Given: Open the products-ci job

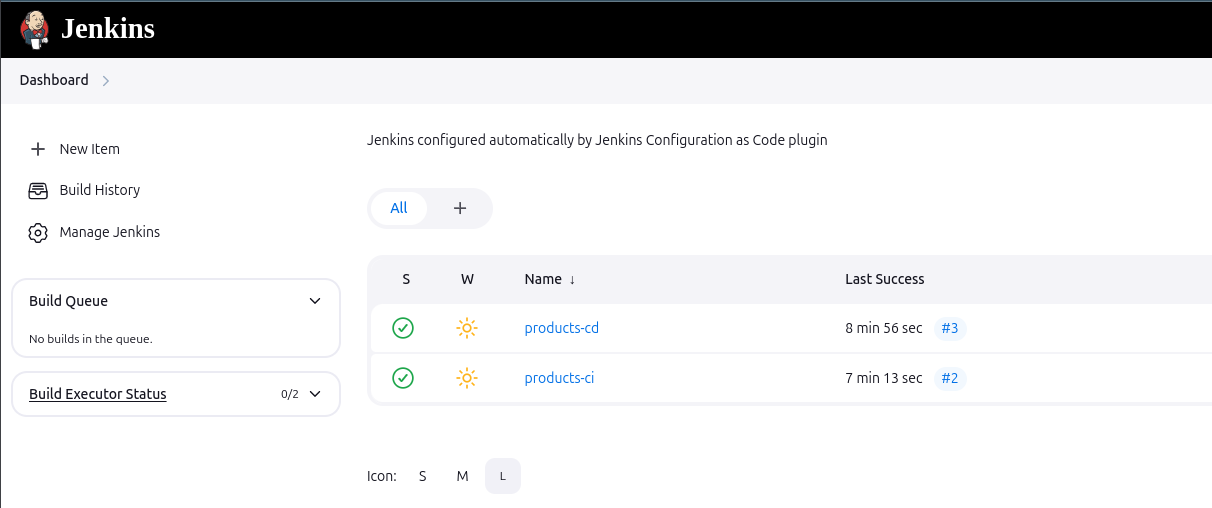Looking at the screenshot, I should (560, 378).
